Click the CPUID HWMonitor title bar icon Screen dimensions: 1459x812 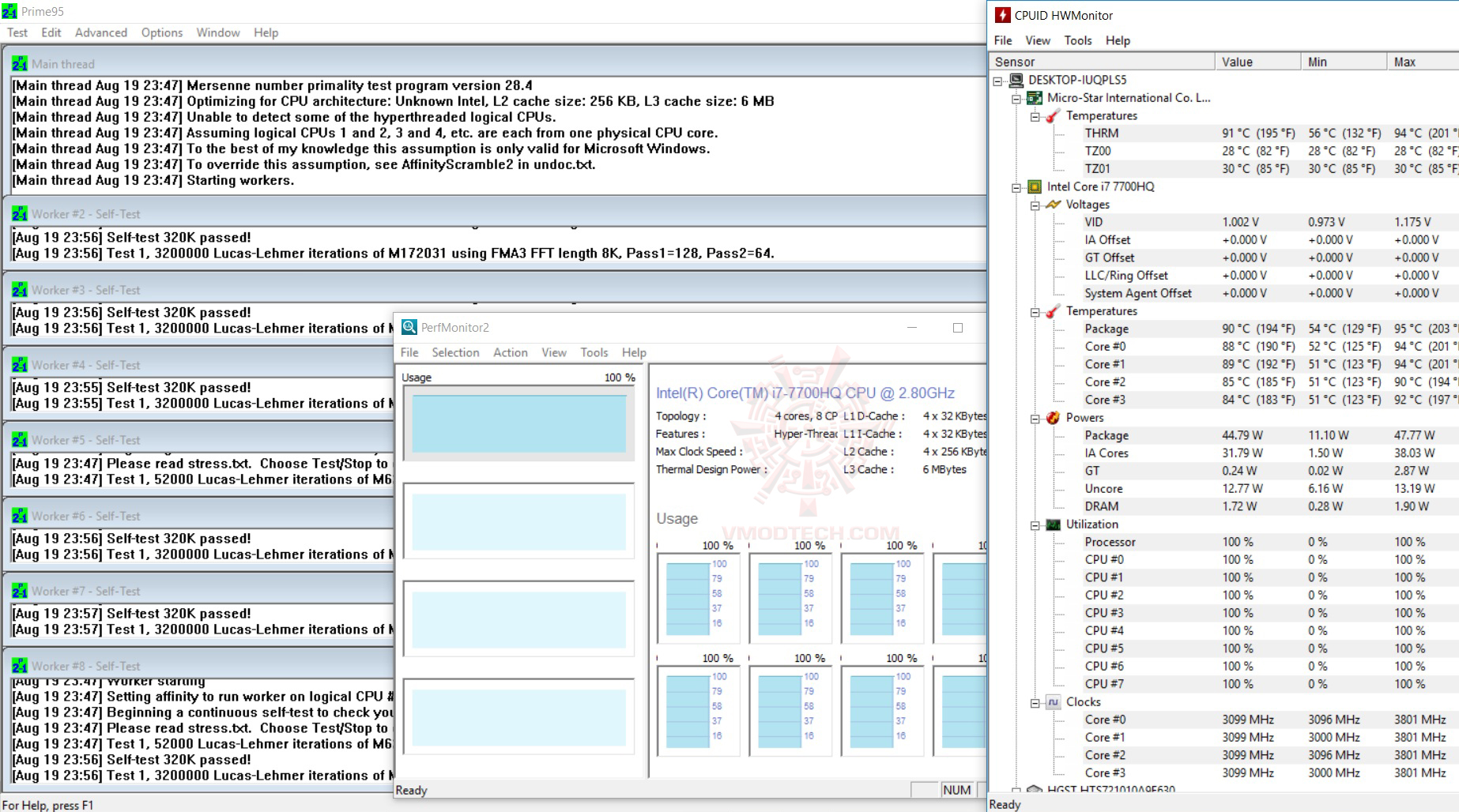[1002, 15]
